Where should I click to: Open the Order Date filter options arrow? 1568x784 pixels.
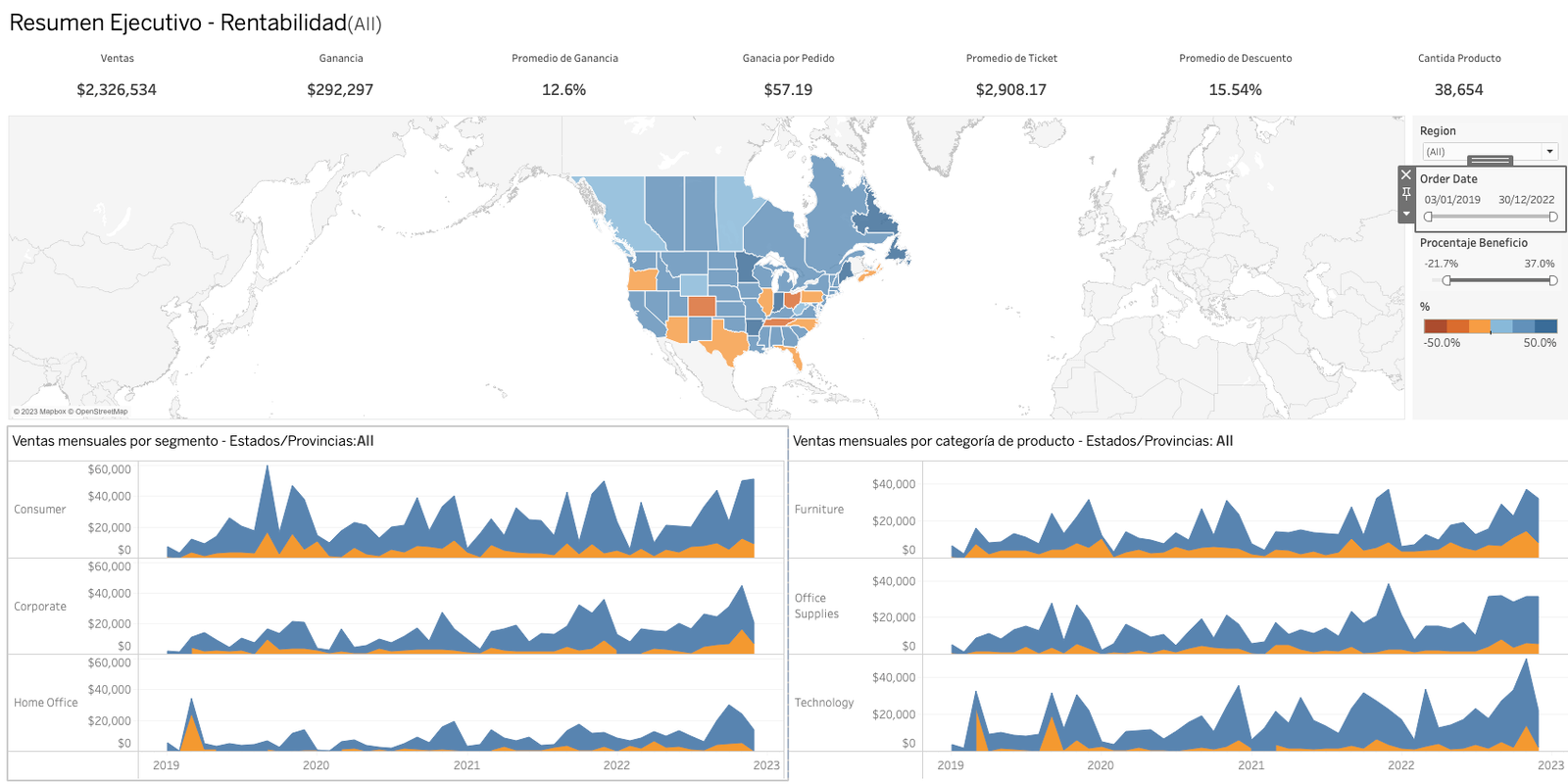(1406, 214)
